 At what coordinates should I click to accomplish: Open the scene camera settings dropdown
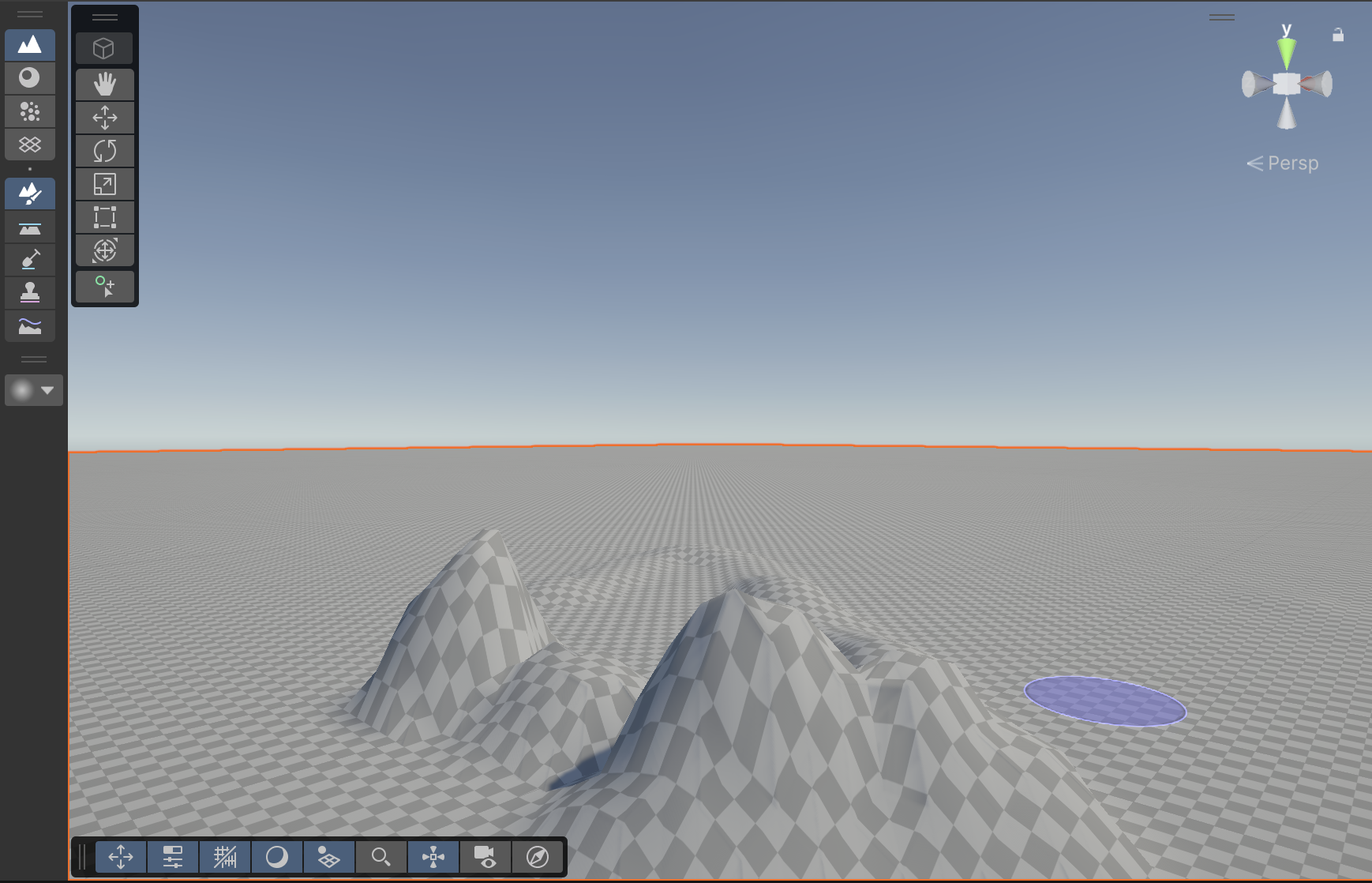485,857
